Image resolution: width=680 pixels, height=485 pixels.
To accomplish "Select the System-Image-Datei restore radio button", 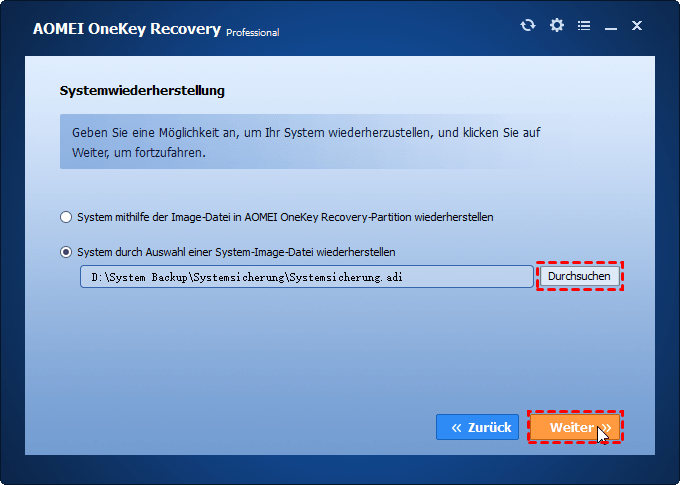I will coord(66,252).
